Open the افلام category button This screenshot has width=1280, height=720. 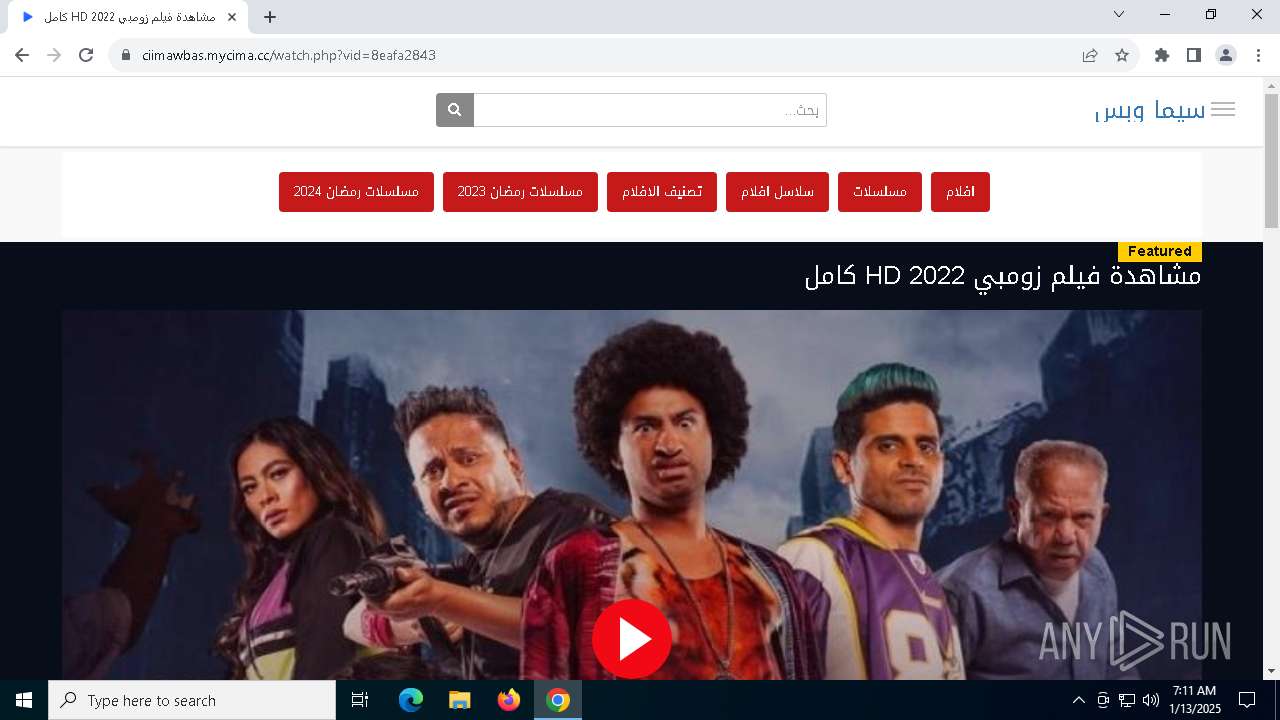(x=960, y=192)
